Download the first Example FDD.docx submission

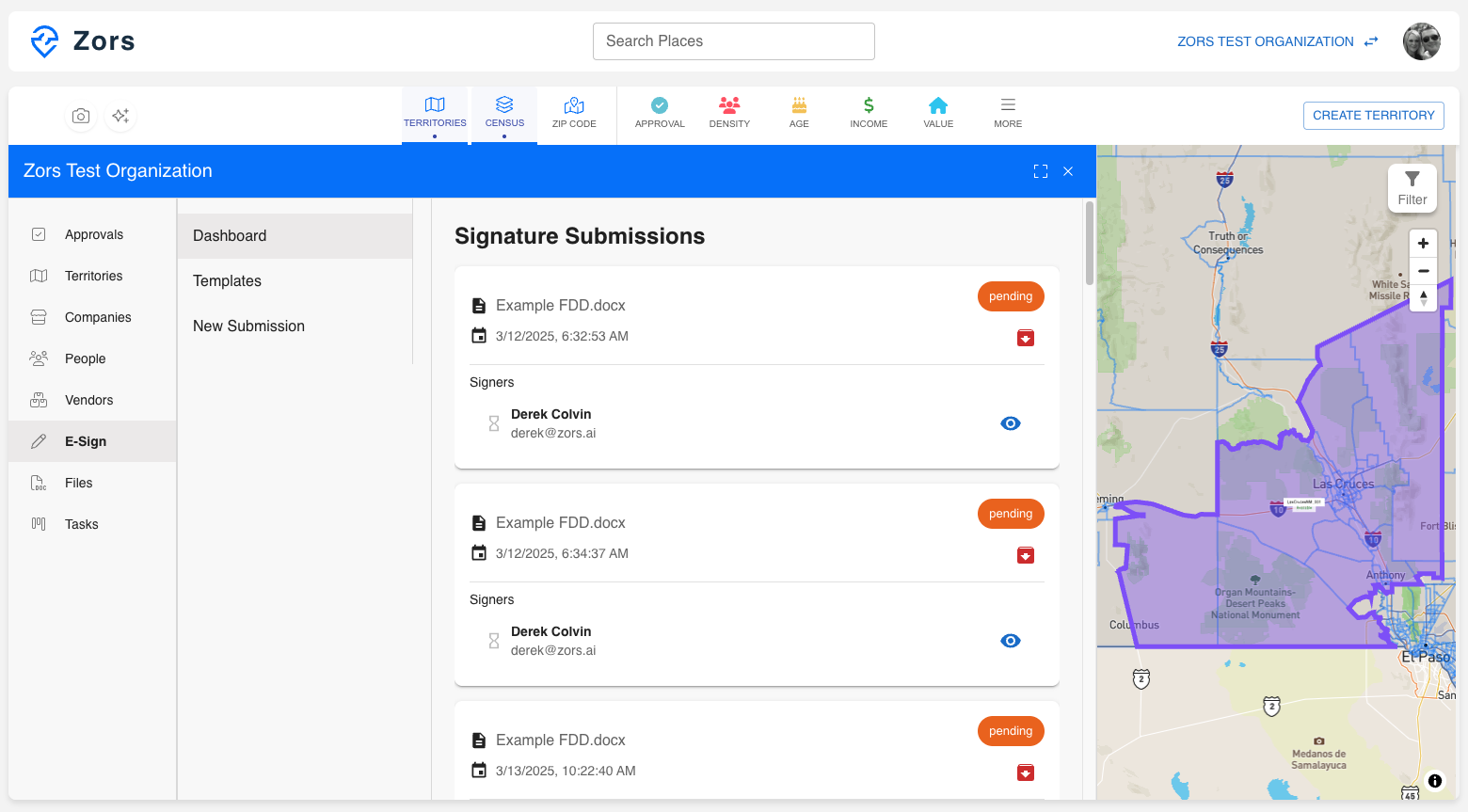pyautogui.click(x=1026, y=338)
